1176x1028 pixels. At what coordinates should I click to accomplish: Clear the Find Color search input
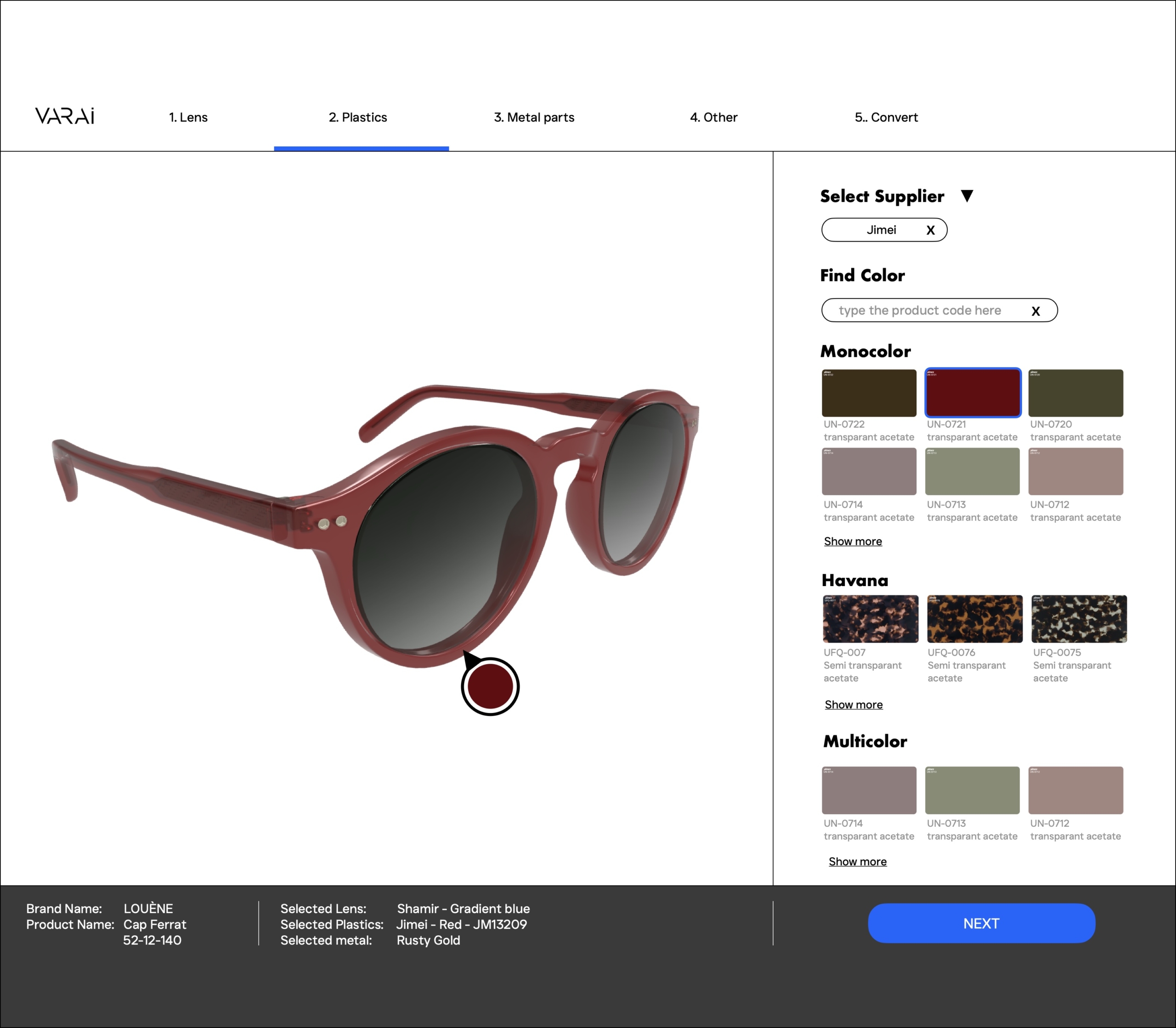click(1037, 310)
